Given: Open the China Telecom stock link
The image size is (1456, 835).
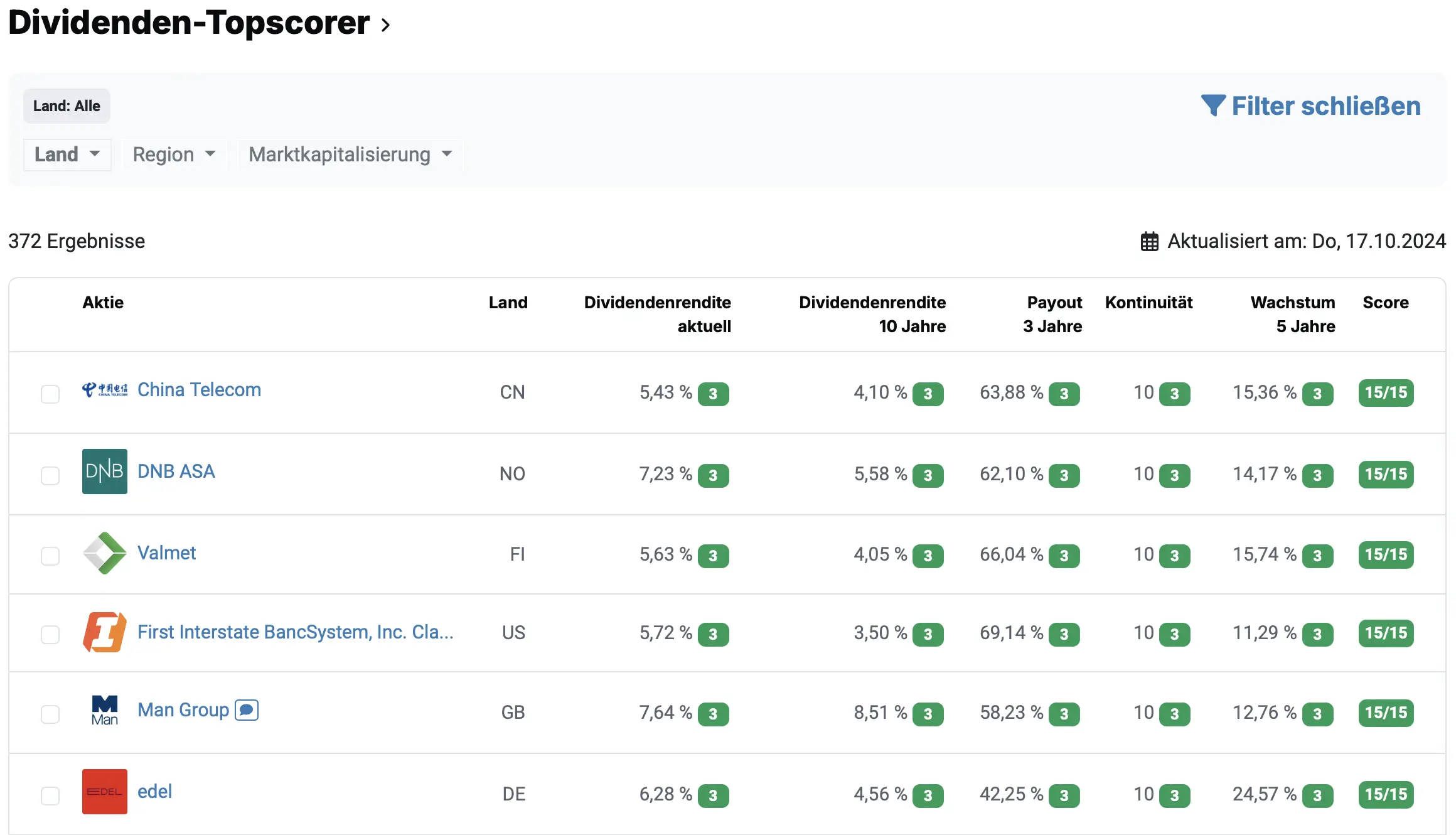Looking at the screenshot, I should point(199,390).
